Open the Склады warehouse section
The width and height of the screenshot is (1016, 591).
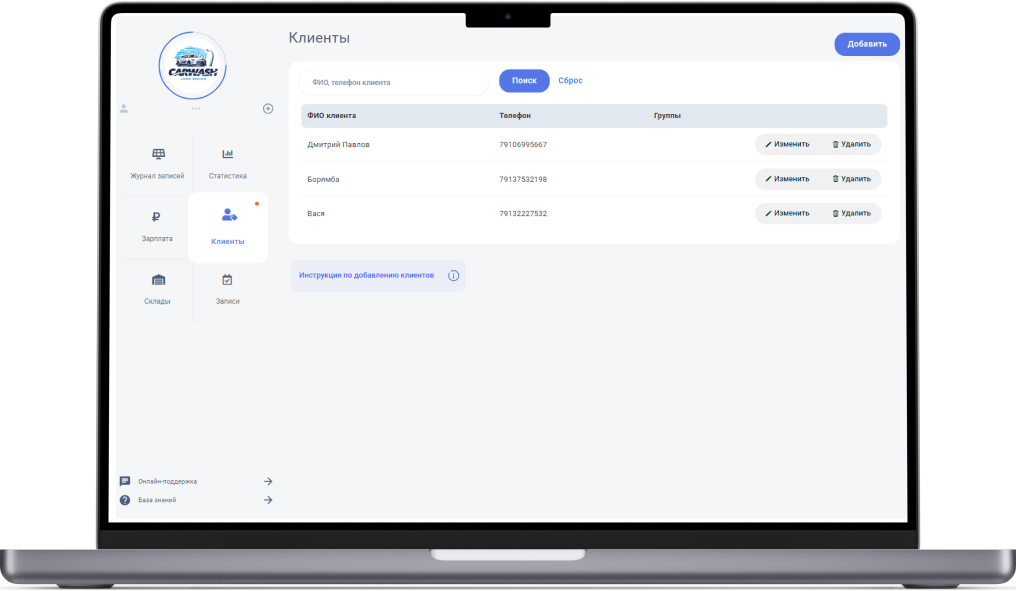coord(157,289)
